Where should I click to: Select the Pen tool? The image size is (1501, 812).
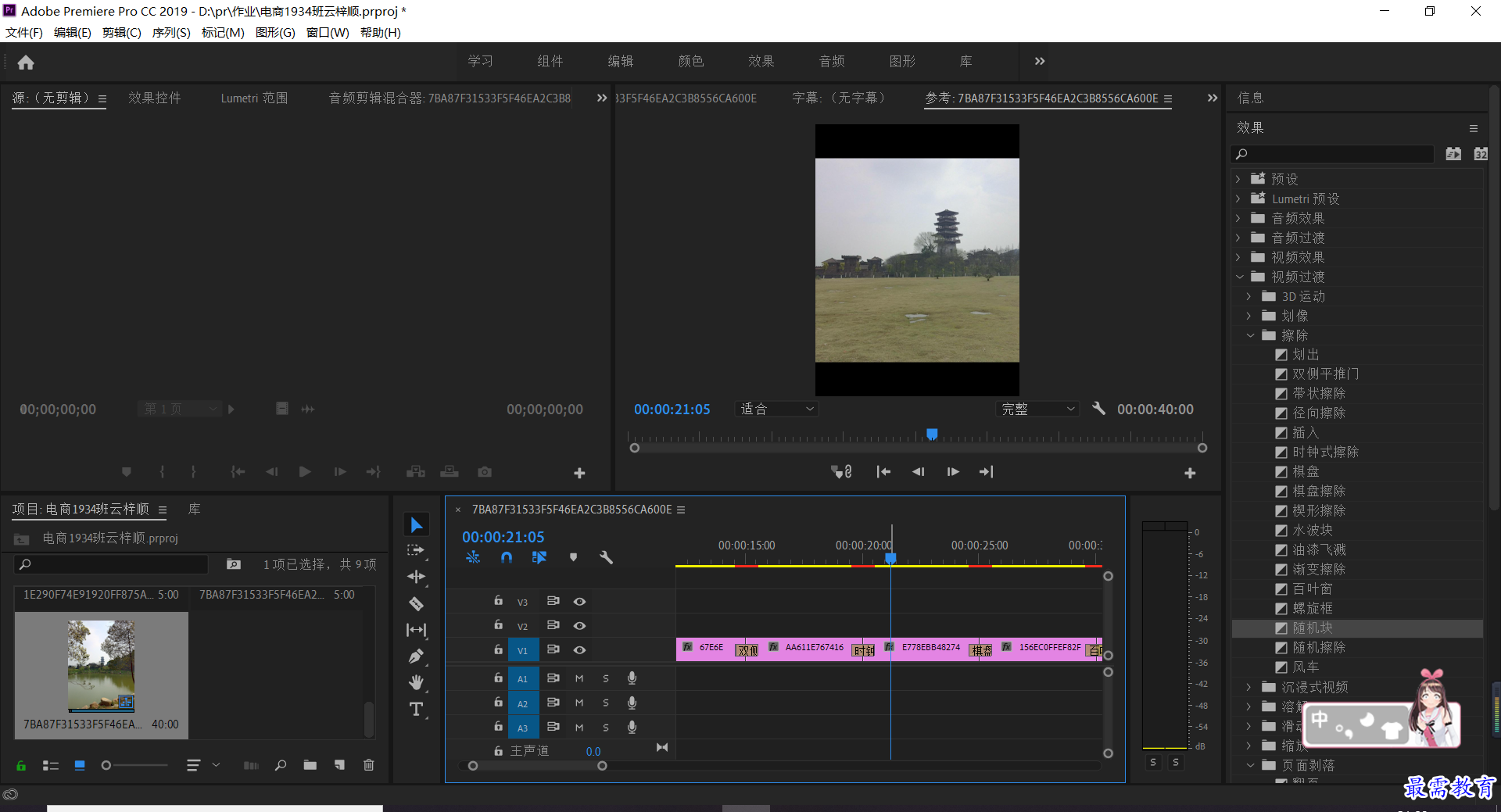(416, 656)
